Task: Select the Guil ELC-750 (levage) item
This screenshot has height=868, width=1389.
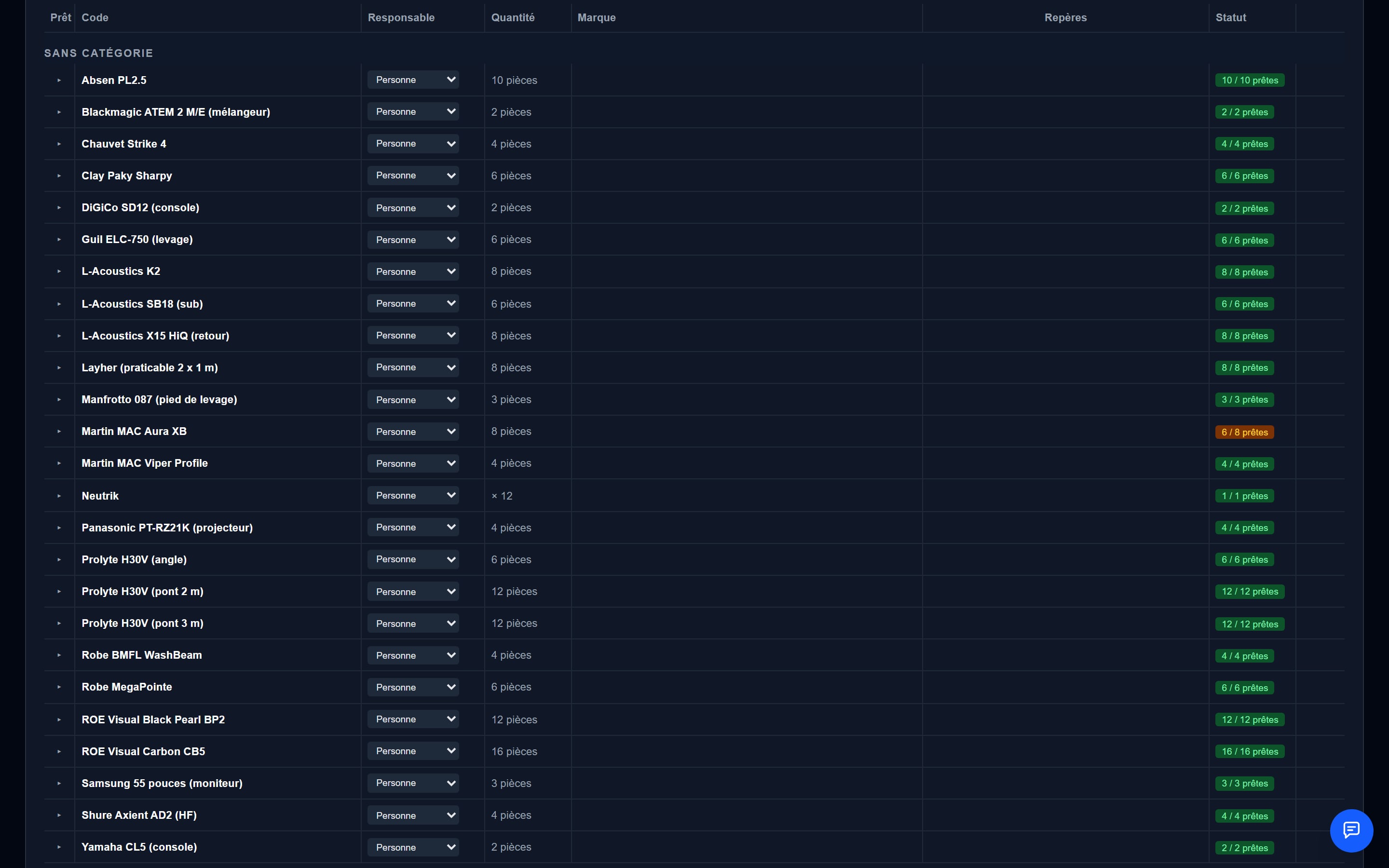Action: point(137,239)
